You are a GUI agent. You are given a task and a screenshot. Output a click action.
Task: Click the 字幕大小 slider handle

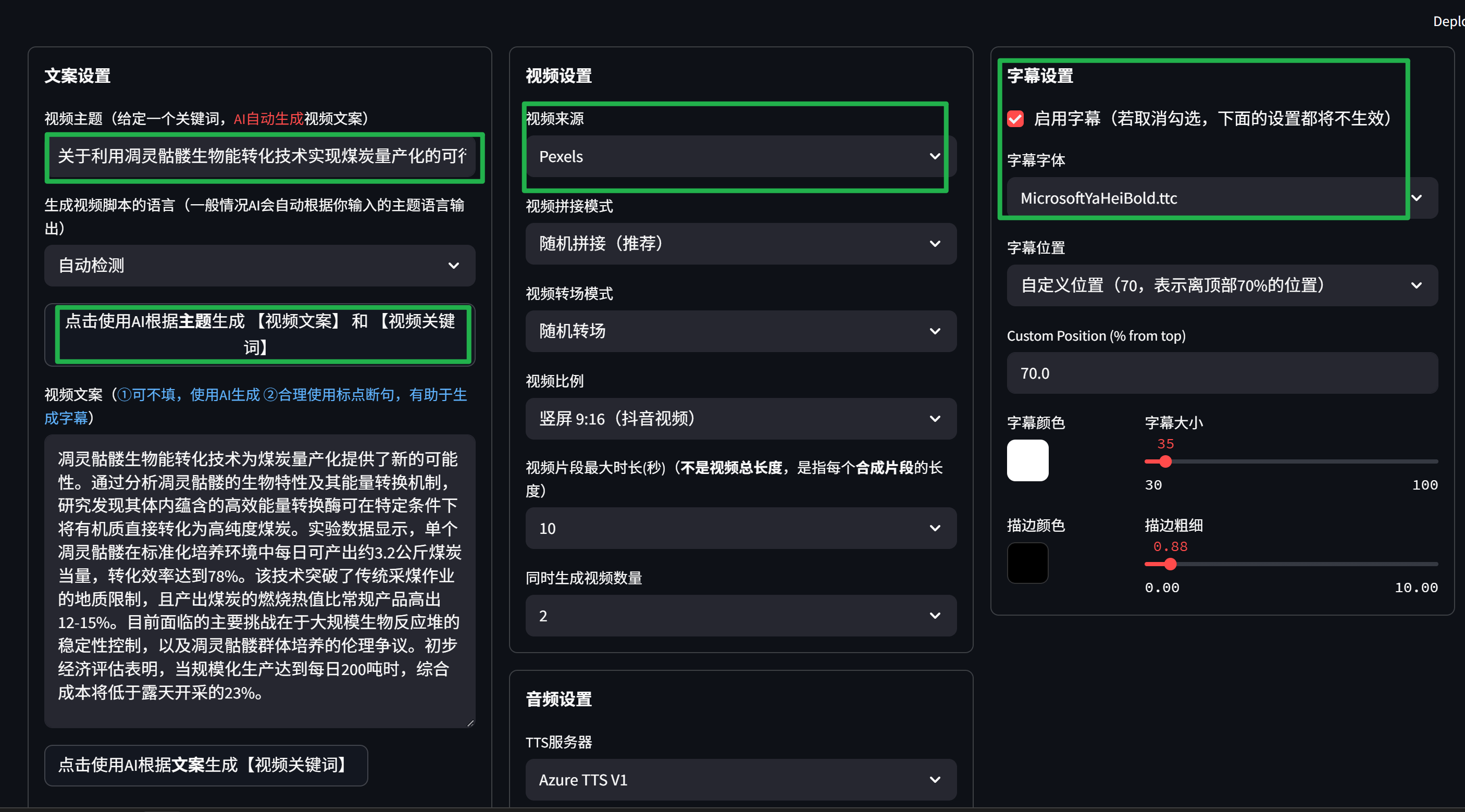1165,461
